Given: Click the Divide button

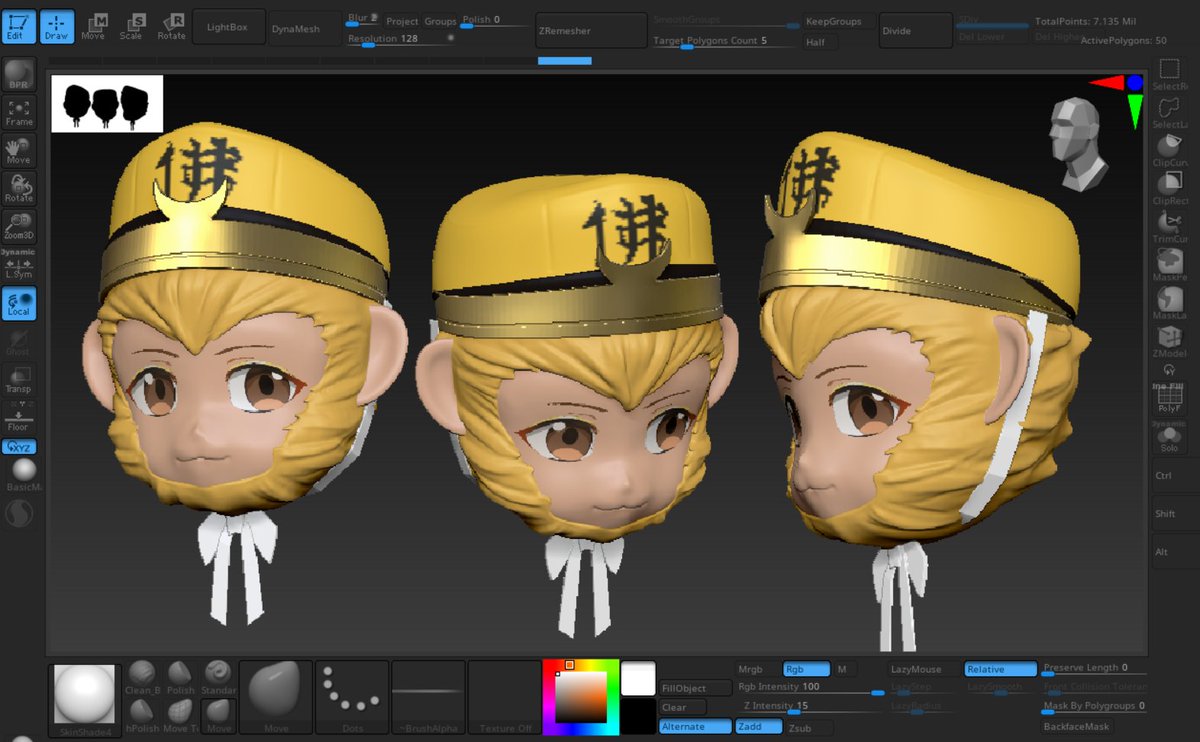Looking at the screenshot, I should tap(916, 30).
